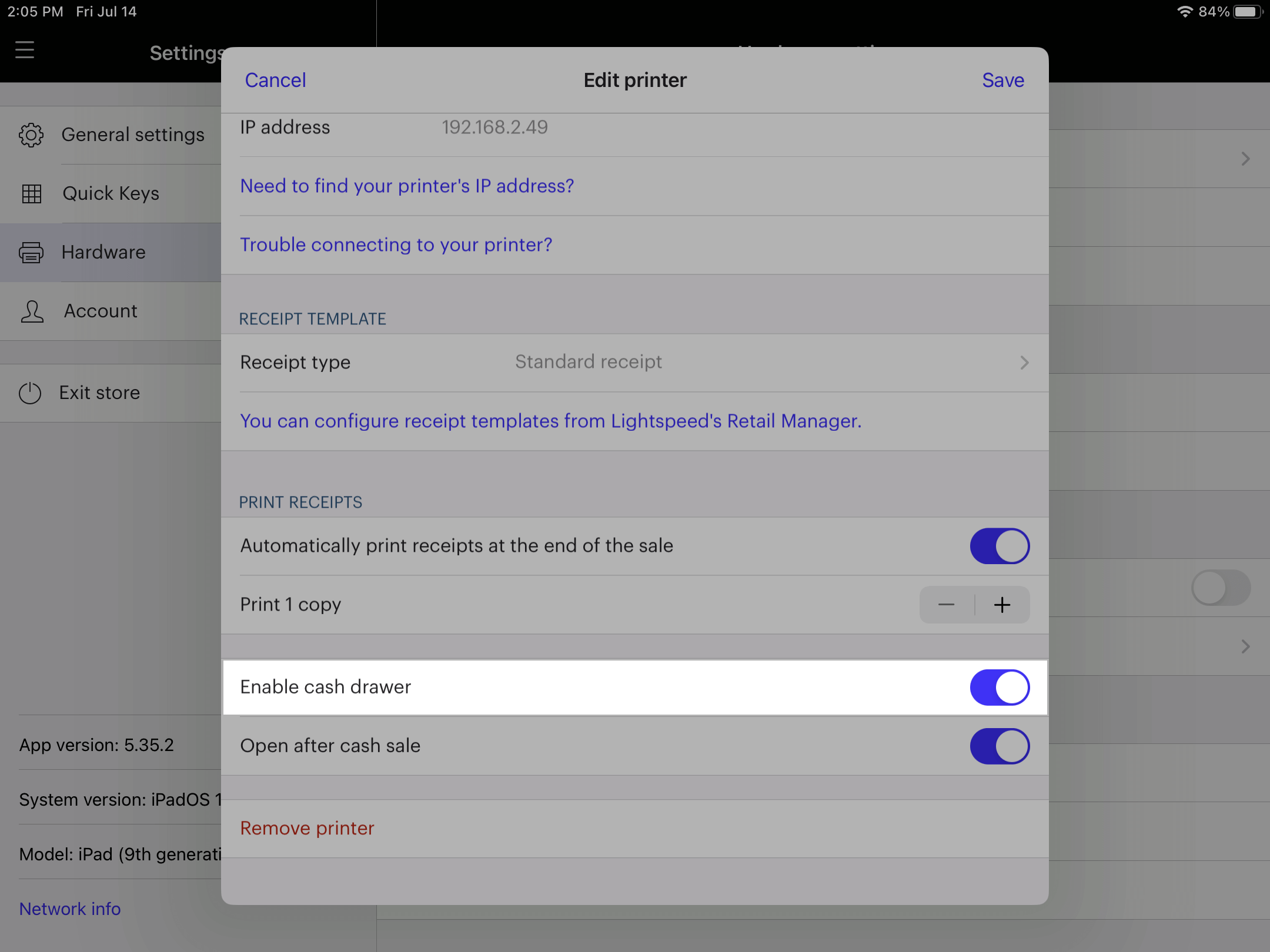Click the Account person icon
The image size is (1270, 952).
click(x=32, y=311)
